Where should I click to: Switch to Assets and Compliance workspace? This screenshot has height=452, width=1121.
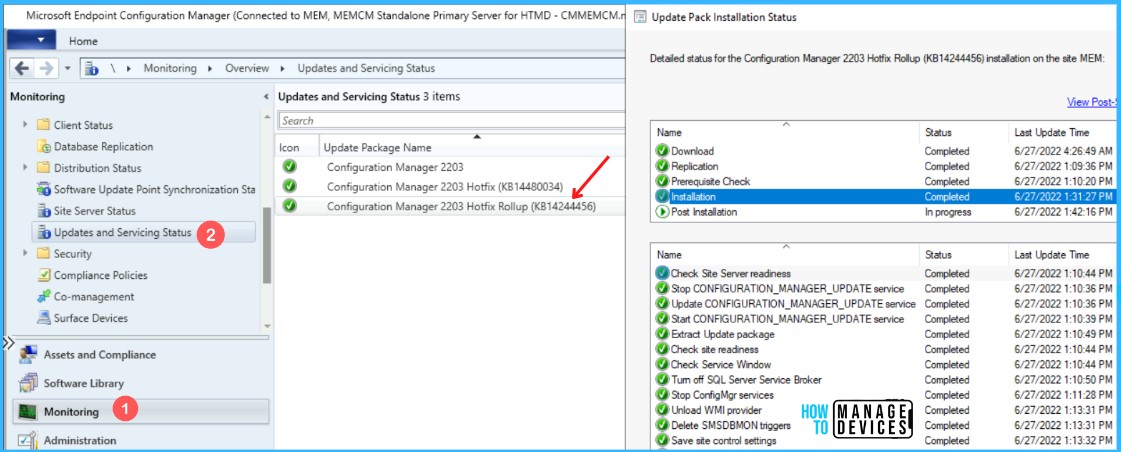coord(99,355)
